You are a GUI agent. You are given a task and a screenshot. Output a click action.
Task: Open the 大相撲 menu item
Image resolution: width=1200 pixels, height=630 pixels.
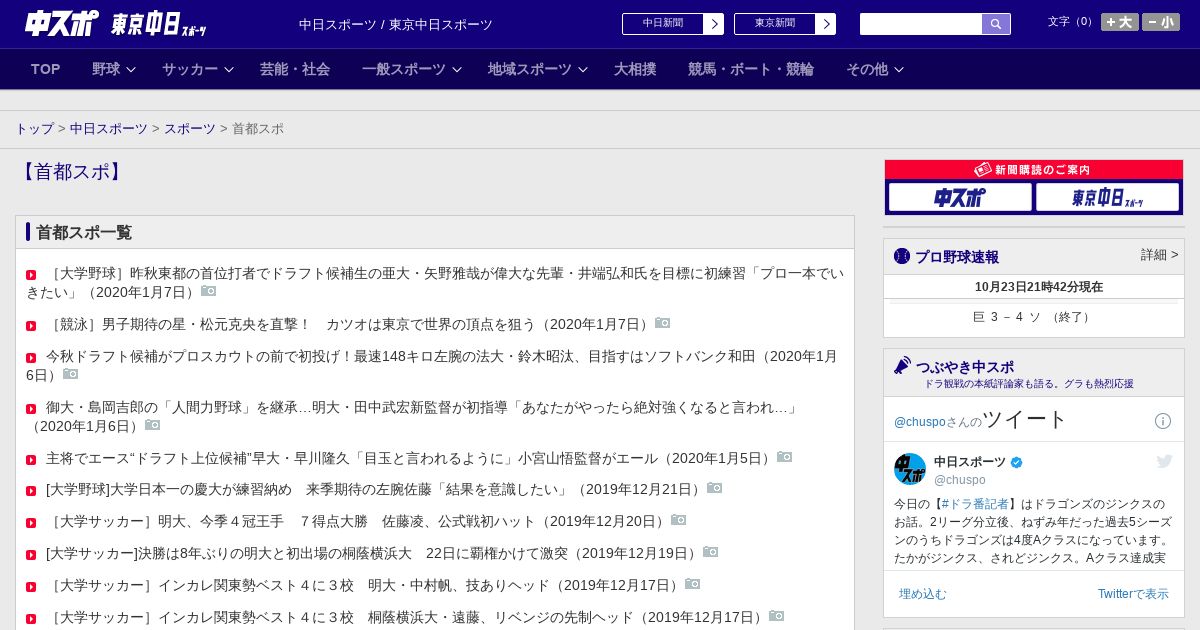635,69
